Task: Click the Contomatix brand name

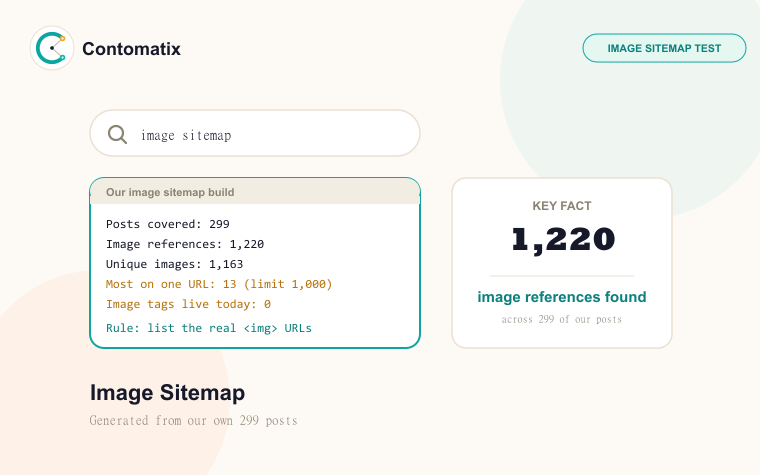Action: tap(131, 49)
